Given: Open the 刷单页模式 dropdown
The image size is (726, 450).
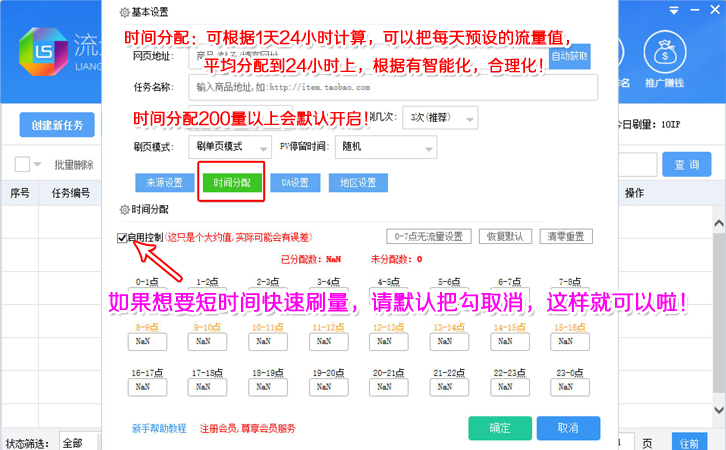Looking at the screenshot, I should 230,147.
